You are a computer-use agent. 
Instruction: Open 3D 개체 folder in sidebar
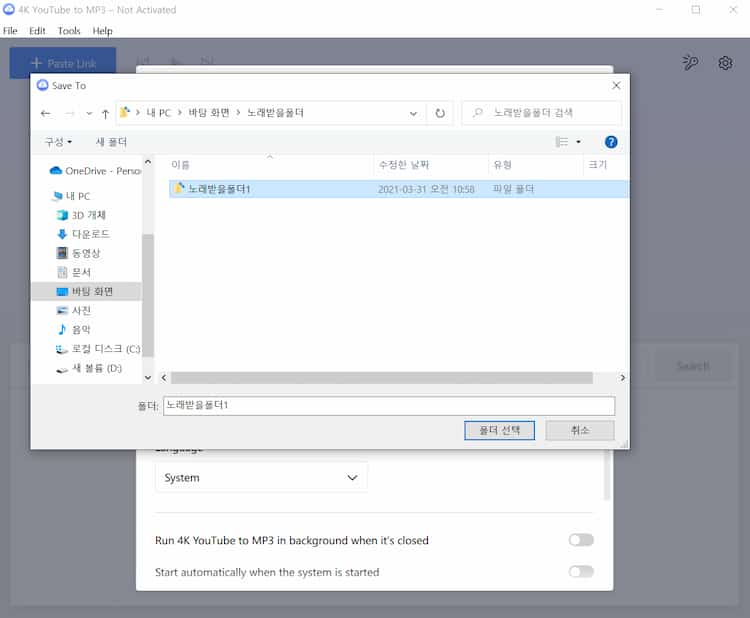click(x=82, y=215)
